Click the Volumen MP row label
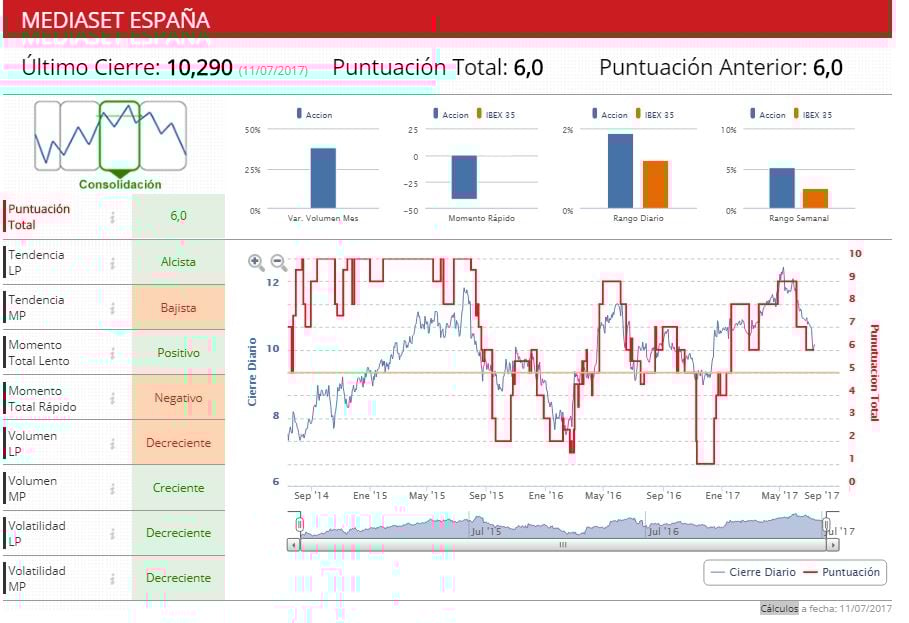Screen dimensions: 909x623 pyautogui.click(x=32, y=489)
